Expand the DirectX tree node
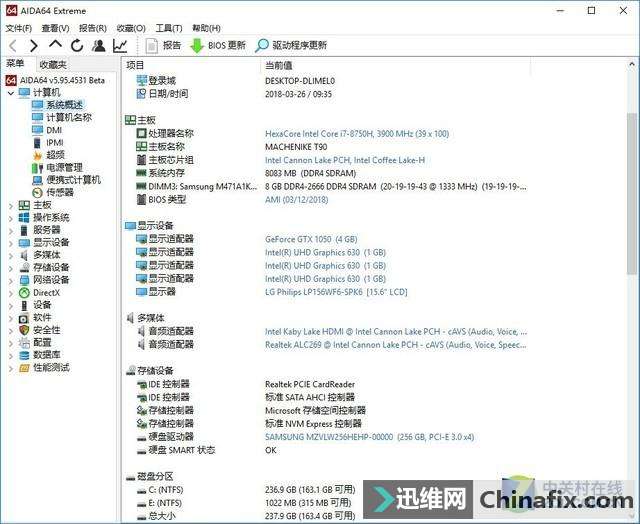Screen dimensions: 640x524 pos(11,294)
